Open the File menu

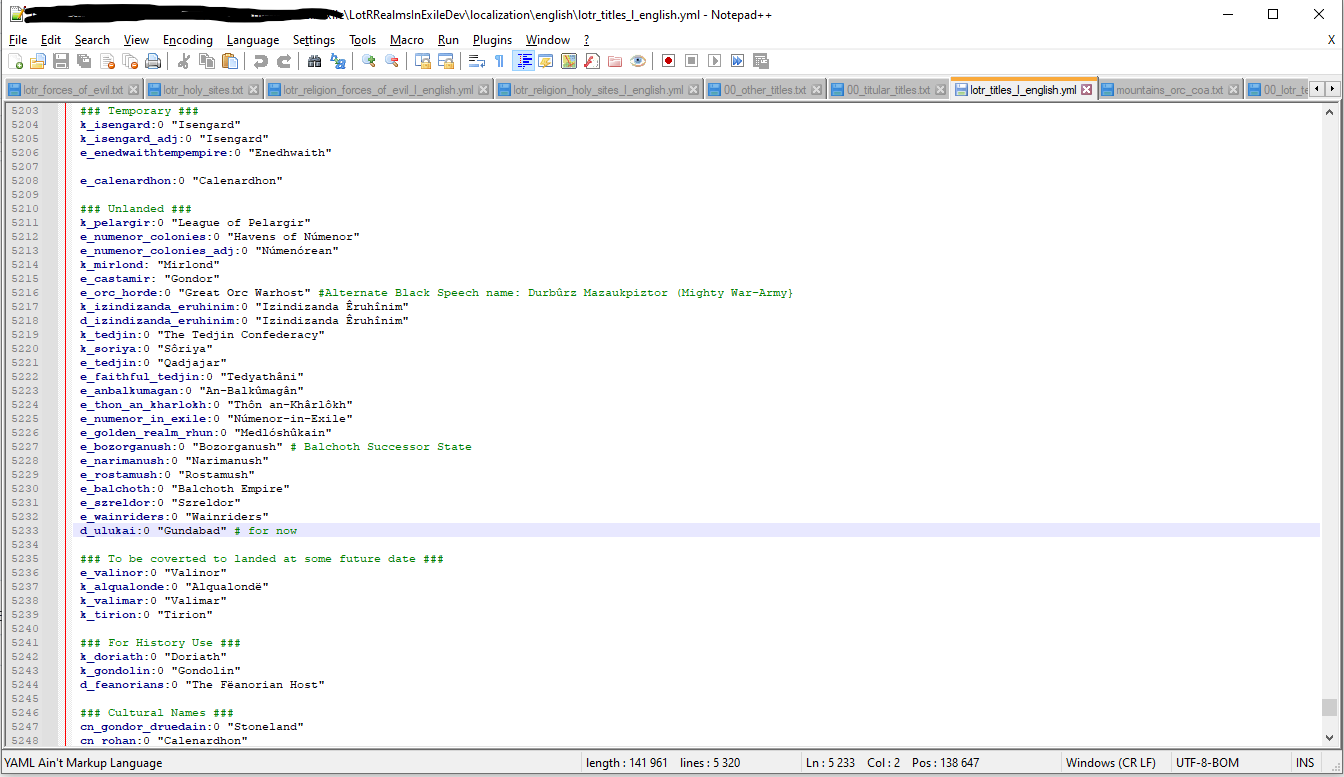click(18, 40)
